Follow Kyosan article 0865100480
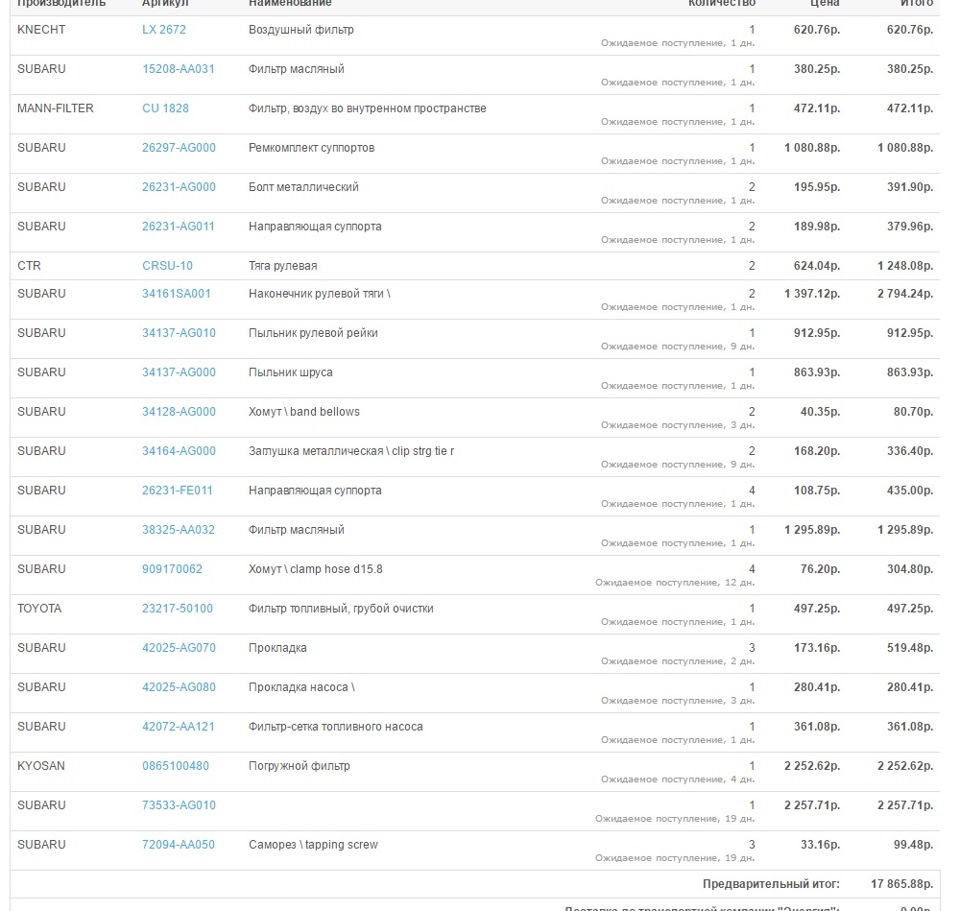 (176, 766)
